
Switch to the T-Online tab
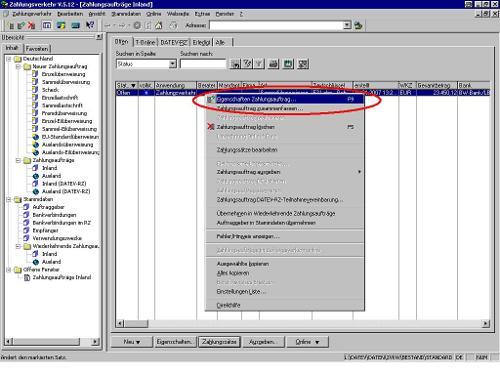click(x=145, y=43)
